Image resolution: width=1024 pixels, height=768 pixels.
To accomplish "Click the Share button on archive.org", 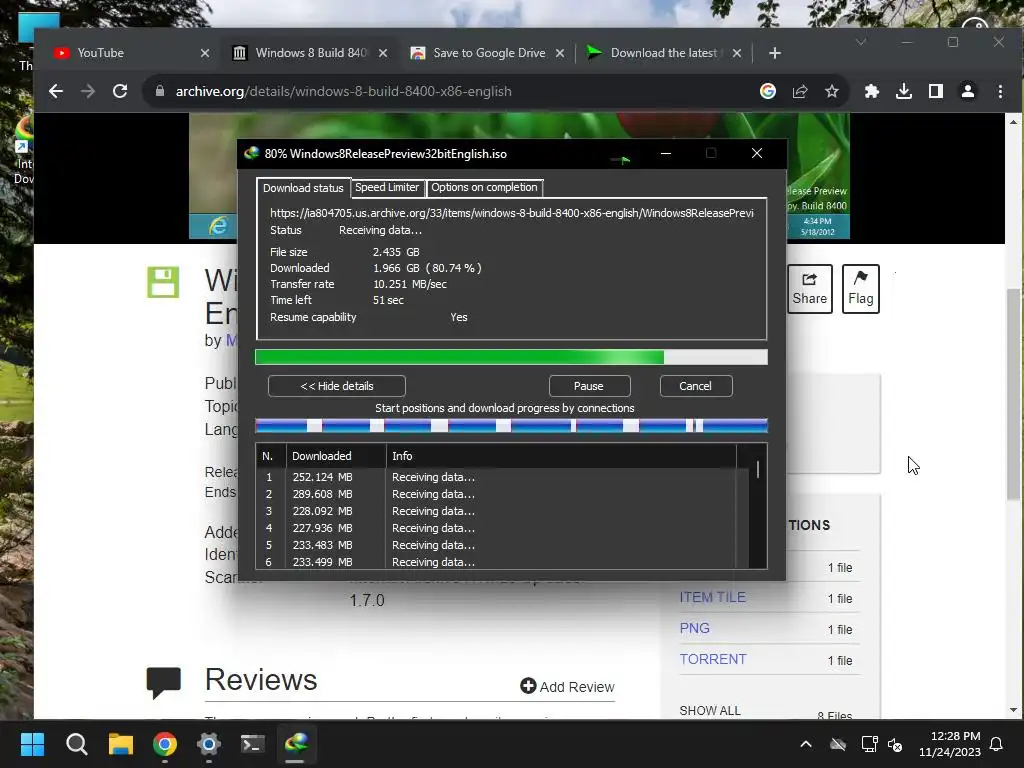I will coord(810,289).
